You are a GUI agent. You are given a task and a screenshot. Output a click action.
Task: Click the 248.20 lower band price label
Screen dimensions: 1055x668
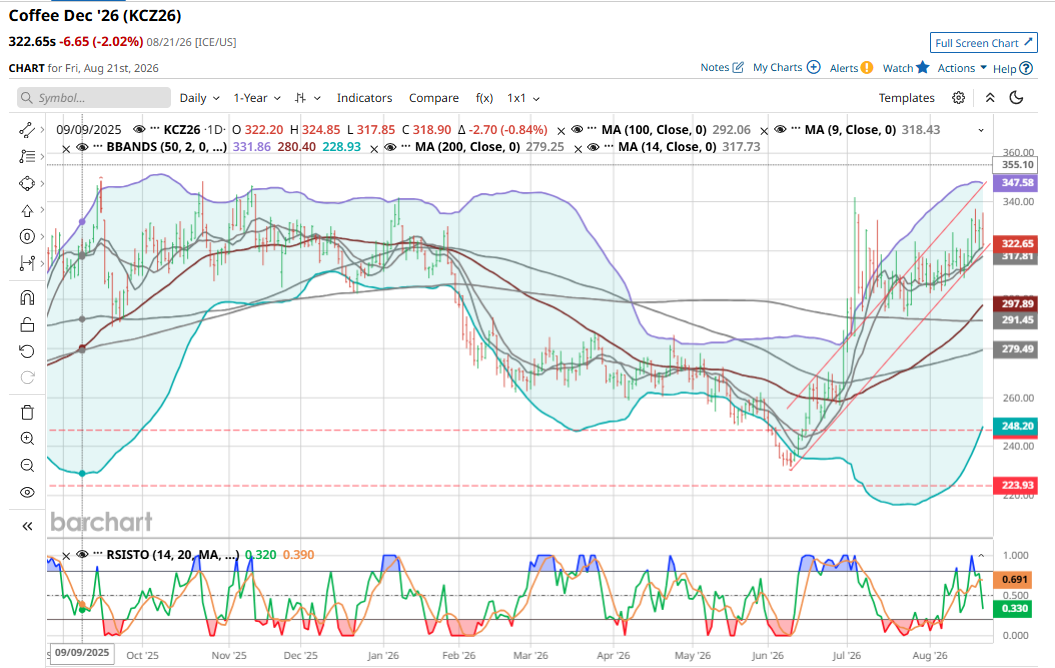tap(1017, 426)
